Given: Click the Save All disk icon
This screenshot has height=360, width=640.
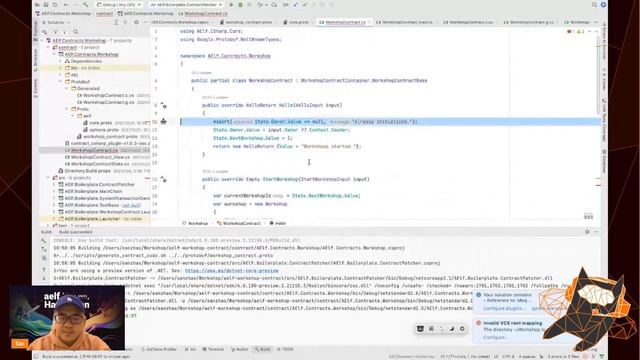Looking at the screenshot, I should (x=46, y=4).
